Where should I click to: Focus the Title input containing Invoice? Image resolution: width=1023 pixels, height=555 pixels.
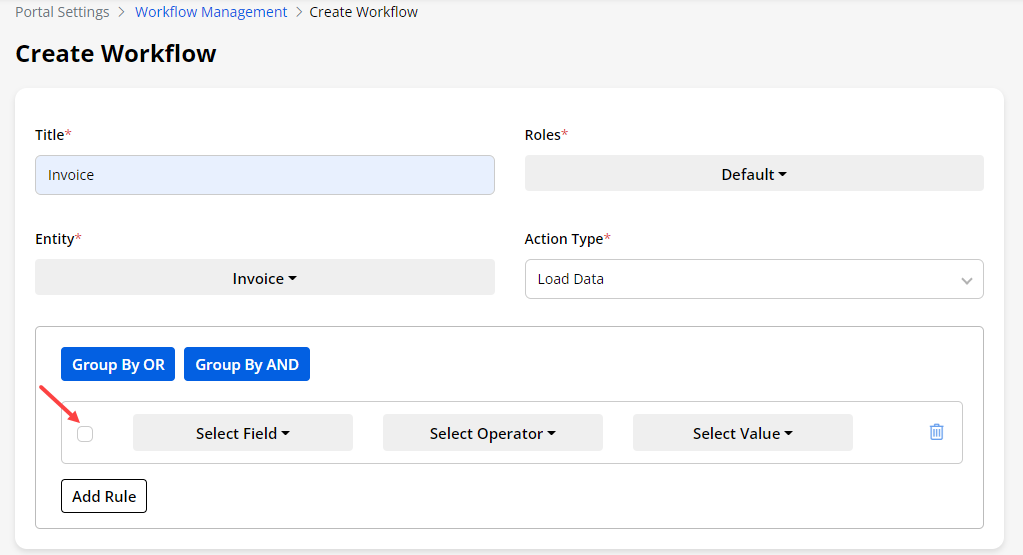(x=265, y=175)
